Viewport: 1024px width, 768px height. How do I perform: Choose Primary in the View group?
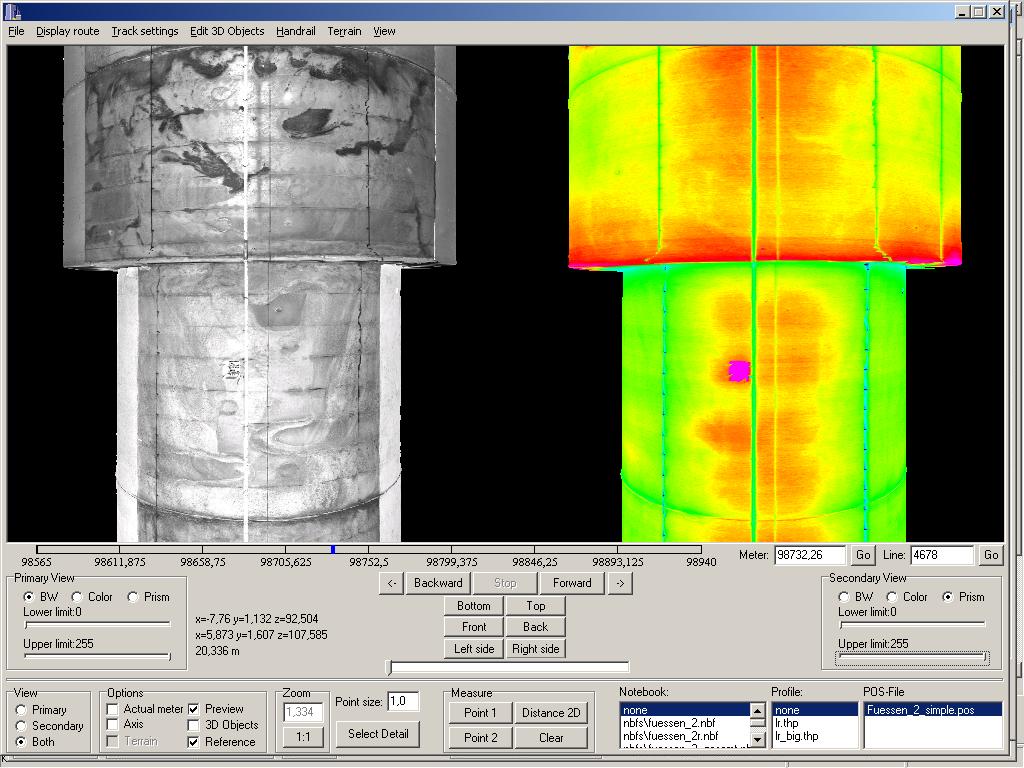pos(22,710)
